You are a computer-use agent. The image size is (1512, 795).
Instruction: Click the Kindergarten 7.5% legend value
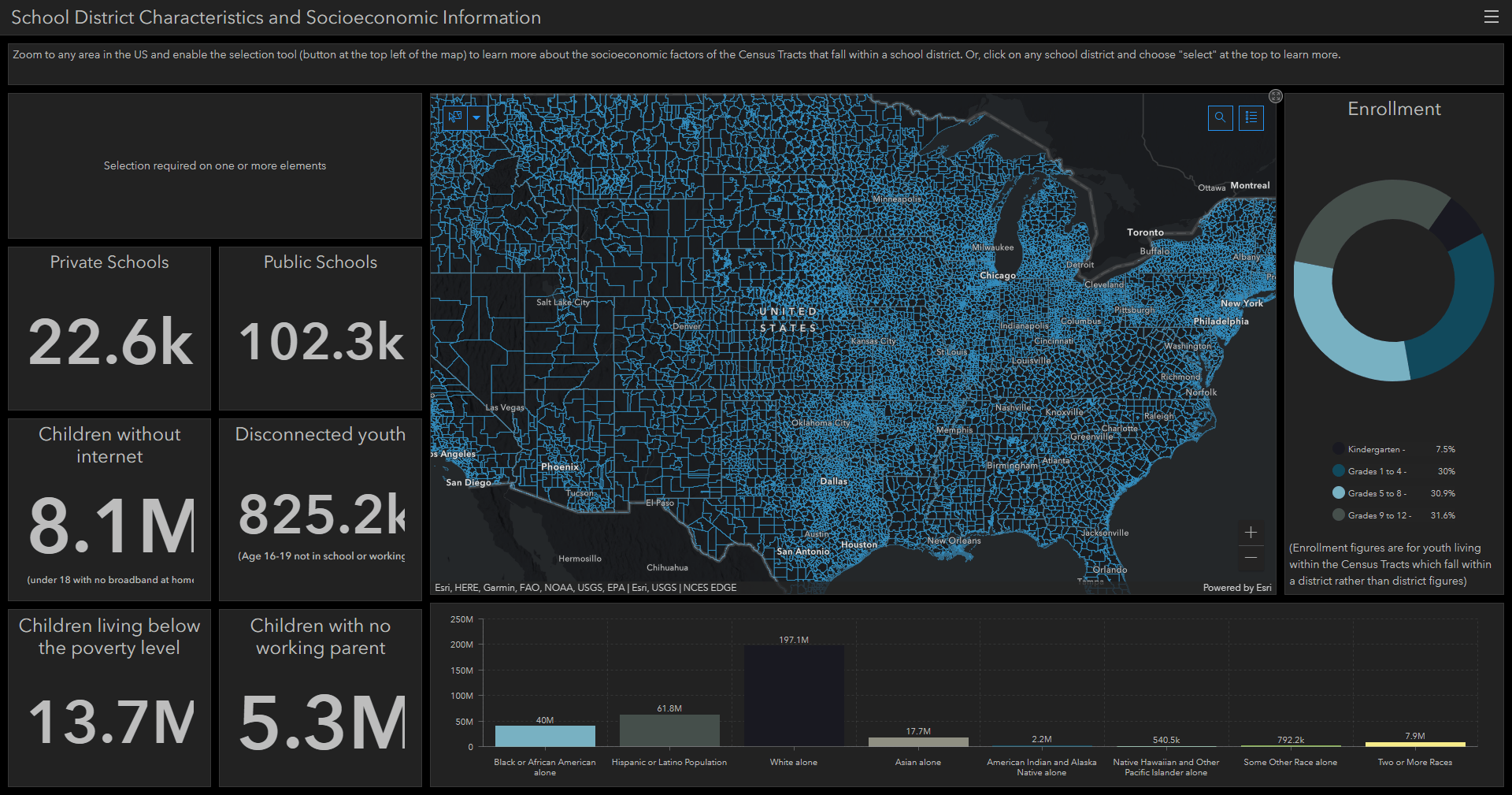click(x=1445, y=449)
